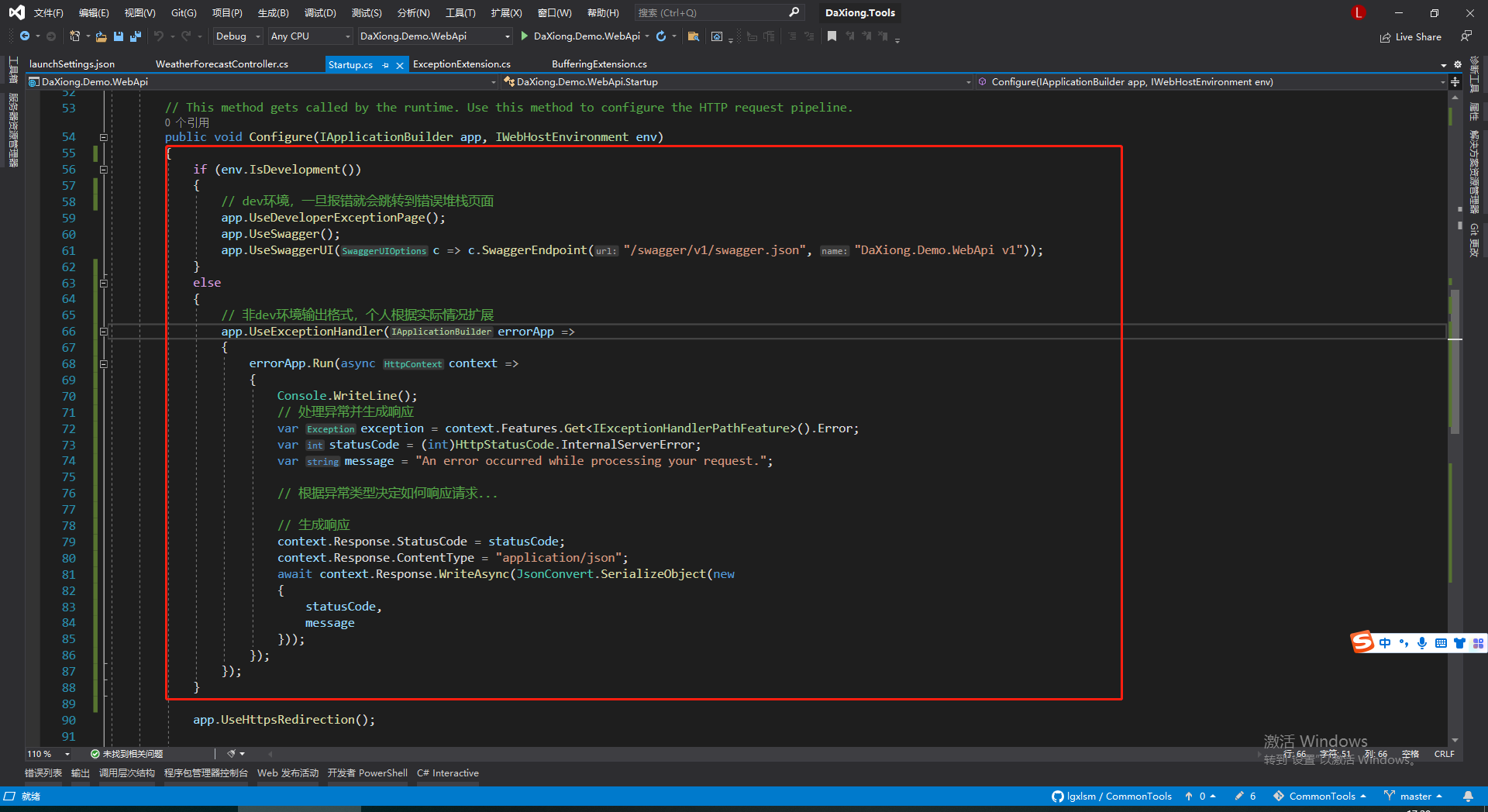The width and height of the screenshot is (1488, 812).
Task: Click the Sogou input method S icon
Action: tap(1362, 642)
